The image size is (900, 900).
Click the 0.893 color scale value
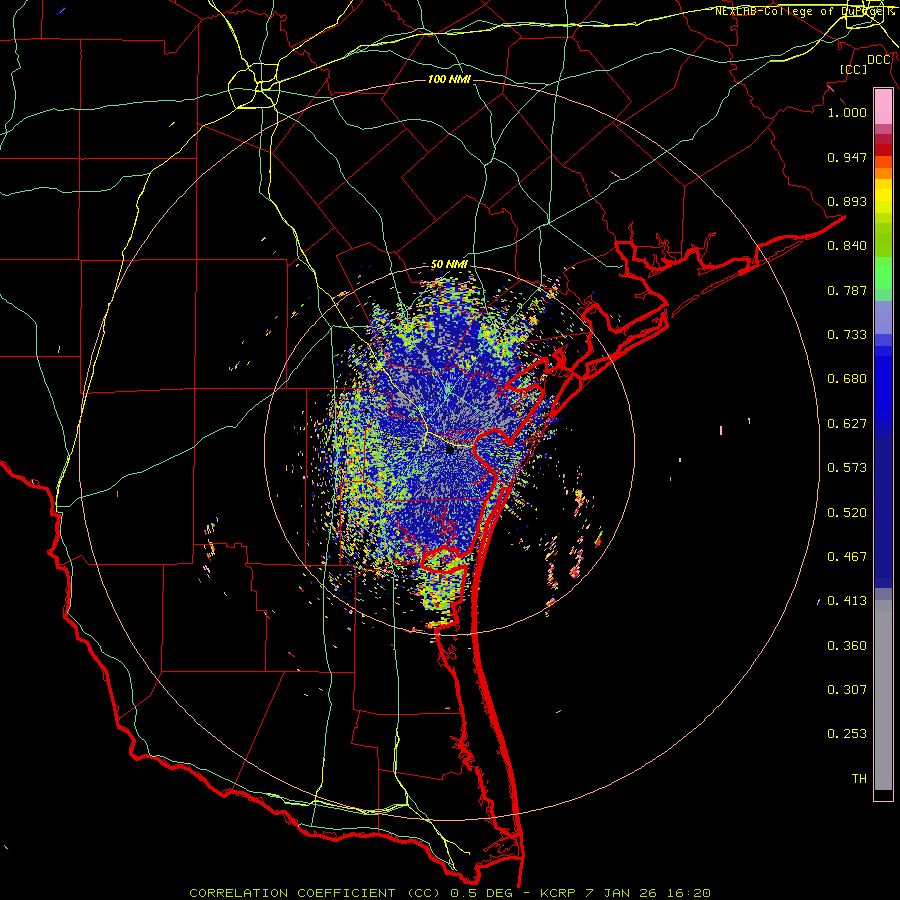coord(847,201)
